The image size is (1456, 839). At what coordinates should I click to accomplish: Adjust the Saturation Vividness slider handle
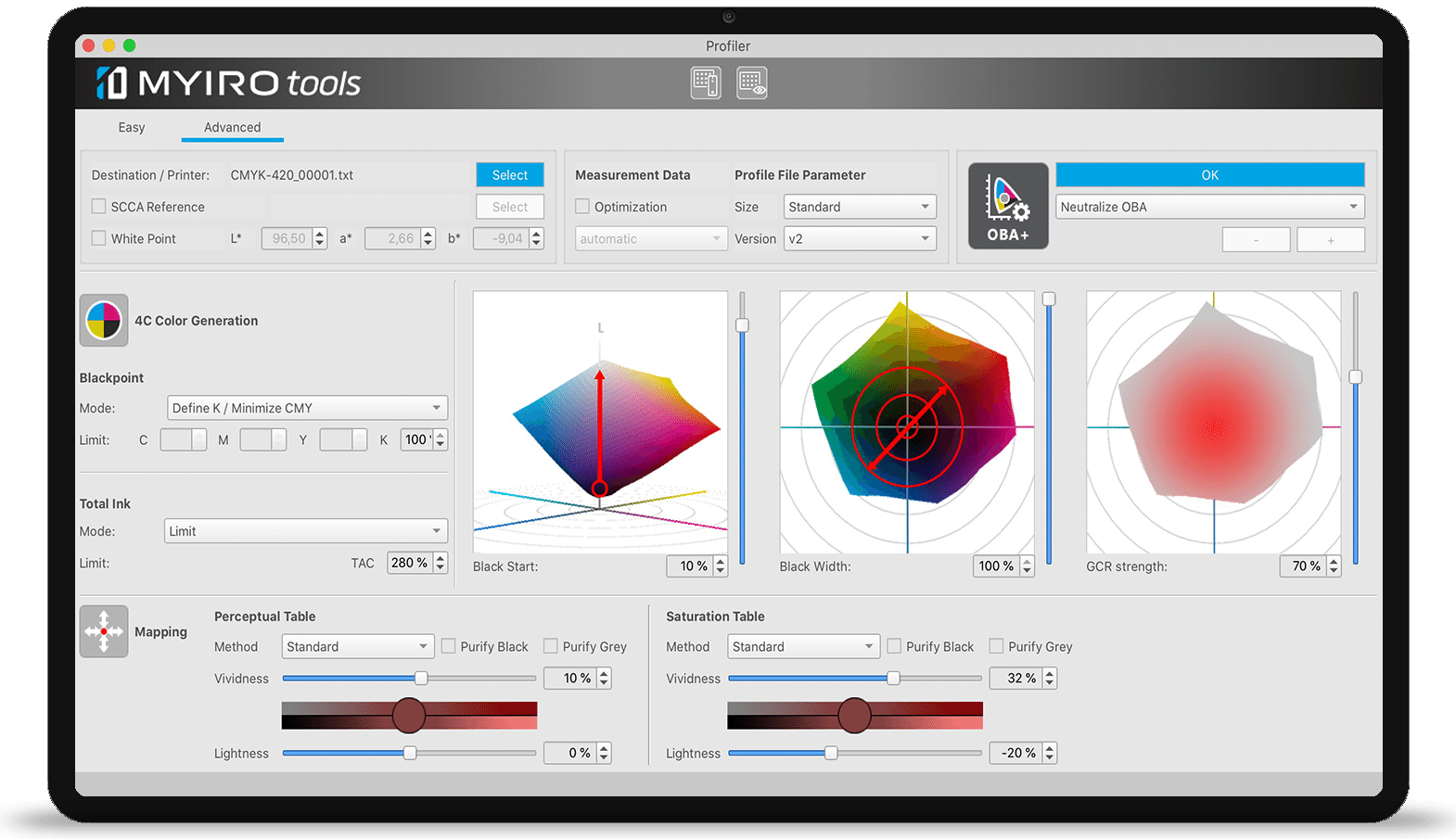click(893, 678)
